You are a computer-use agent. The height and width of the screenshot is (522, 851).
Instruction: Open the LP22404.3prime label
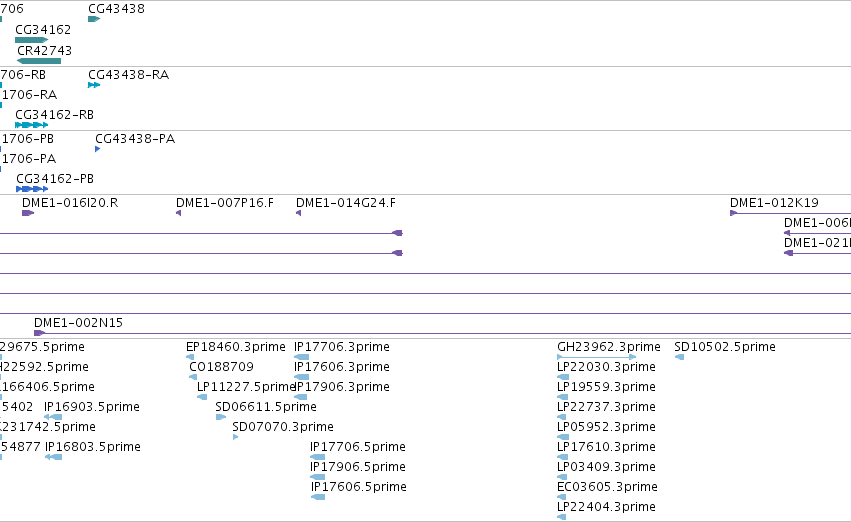coord(606,506)
